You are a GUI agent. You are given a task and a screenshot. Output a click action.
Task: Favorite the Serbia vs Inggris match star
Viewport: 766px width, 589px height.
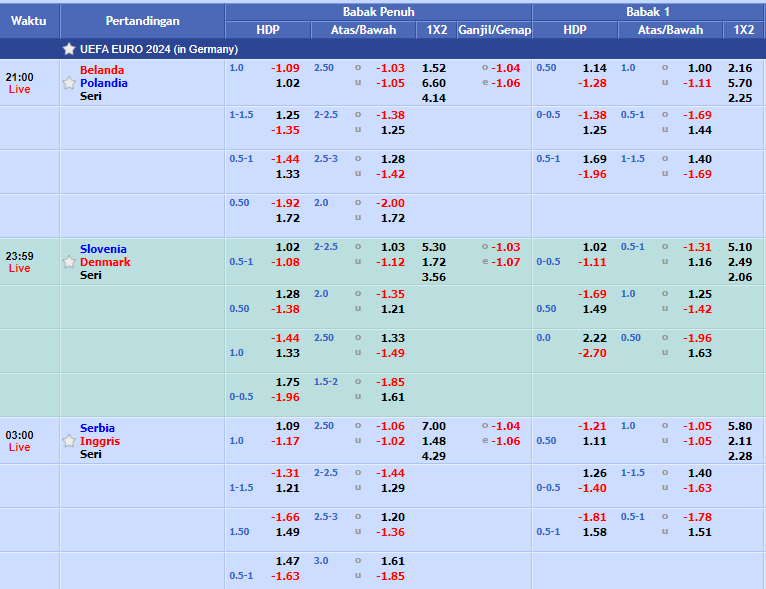69,441
